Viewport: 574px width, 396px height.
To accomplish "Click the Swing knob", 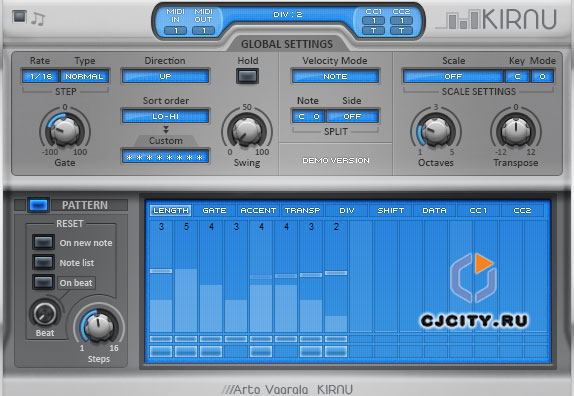I will 247,131.
